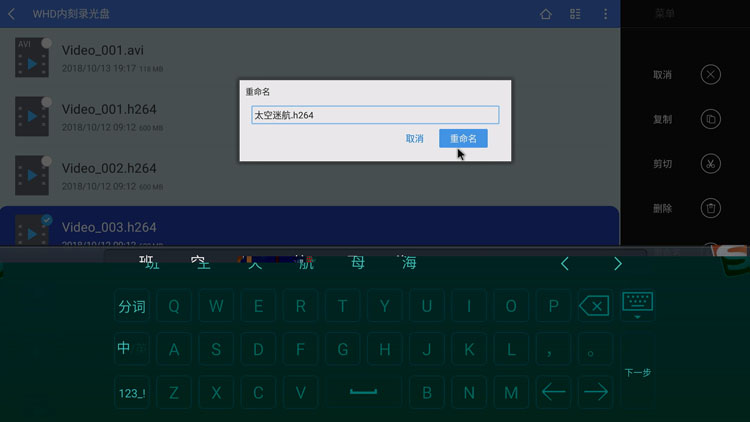Click the rename text input field
The width and height of the screenshot is (750, 422).
click(x=374, y=115)
